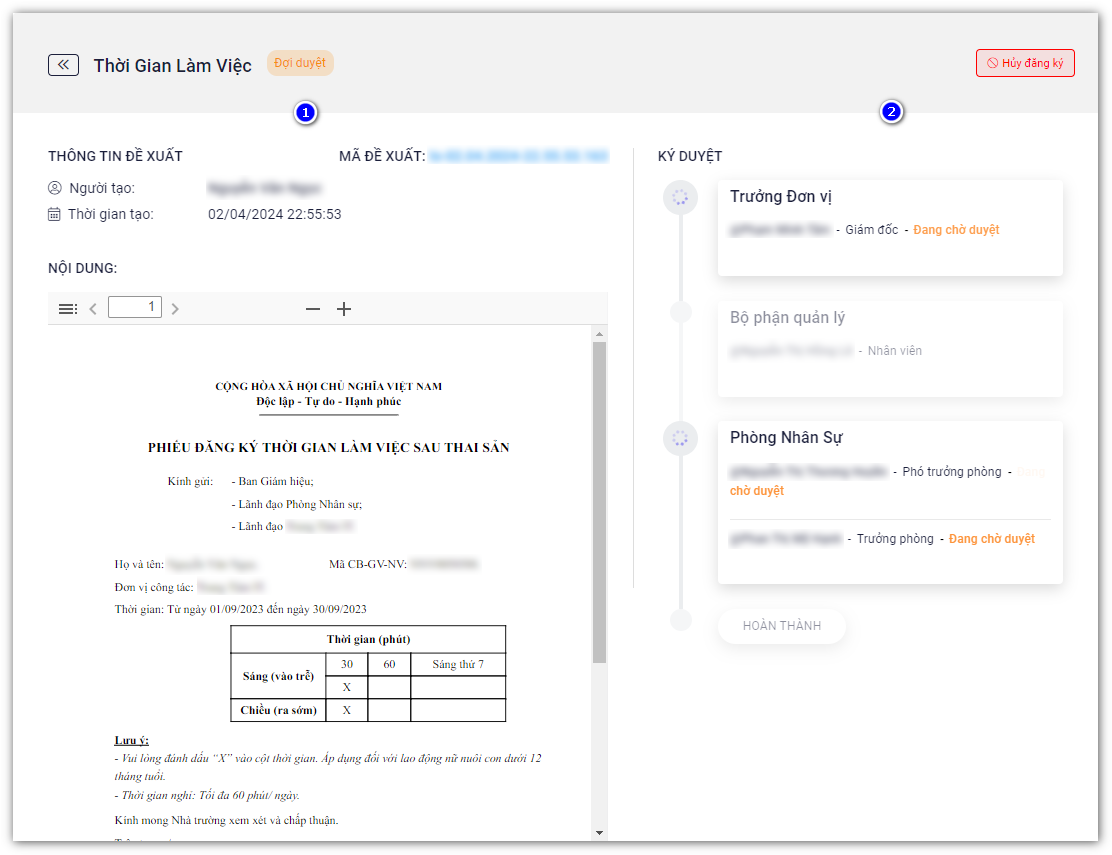Viewport: 1112px width, 855px height.
Task: Click the Phòng Nhân Sự loading status icon
Action: click(680, 438)
